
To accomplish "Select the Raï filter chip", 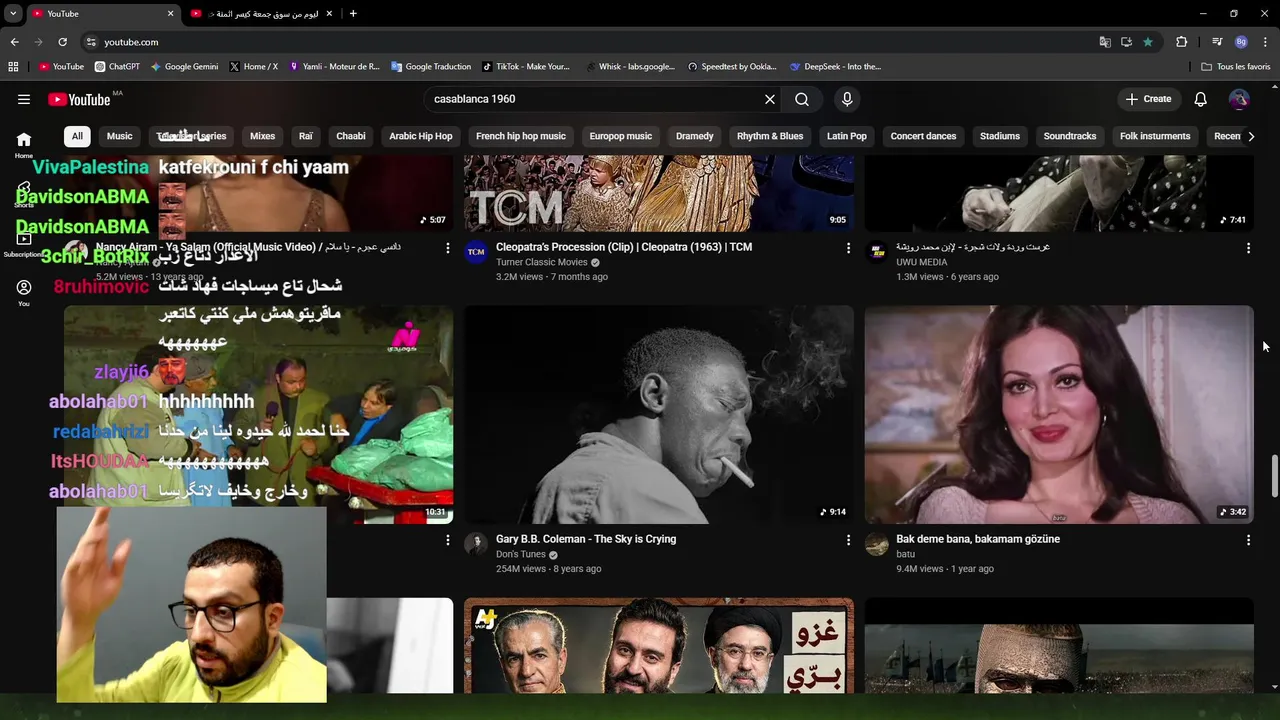I will (306, 136).
